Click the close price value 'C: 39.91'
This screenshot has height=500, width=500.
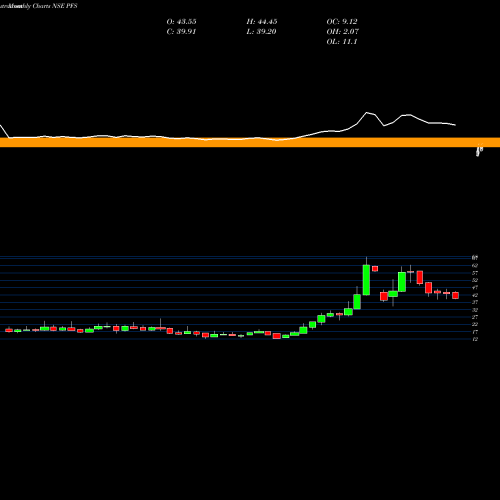[x=181, y=32]
